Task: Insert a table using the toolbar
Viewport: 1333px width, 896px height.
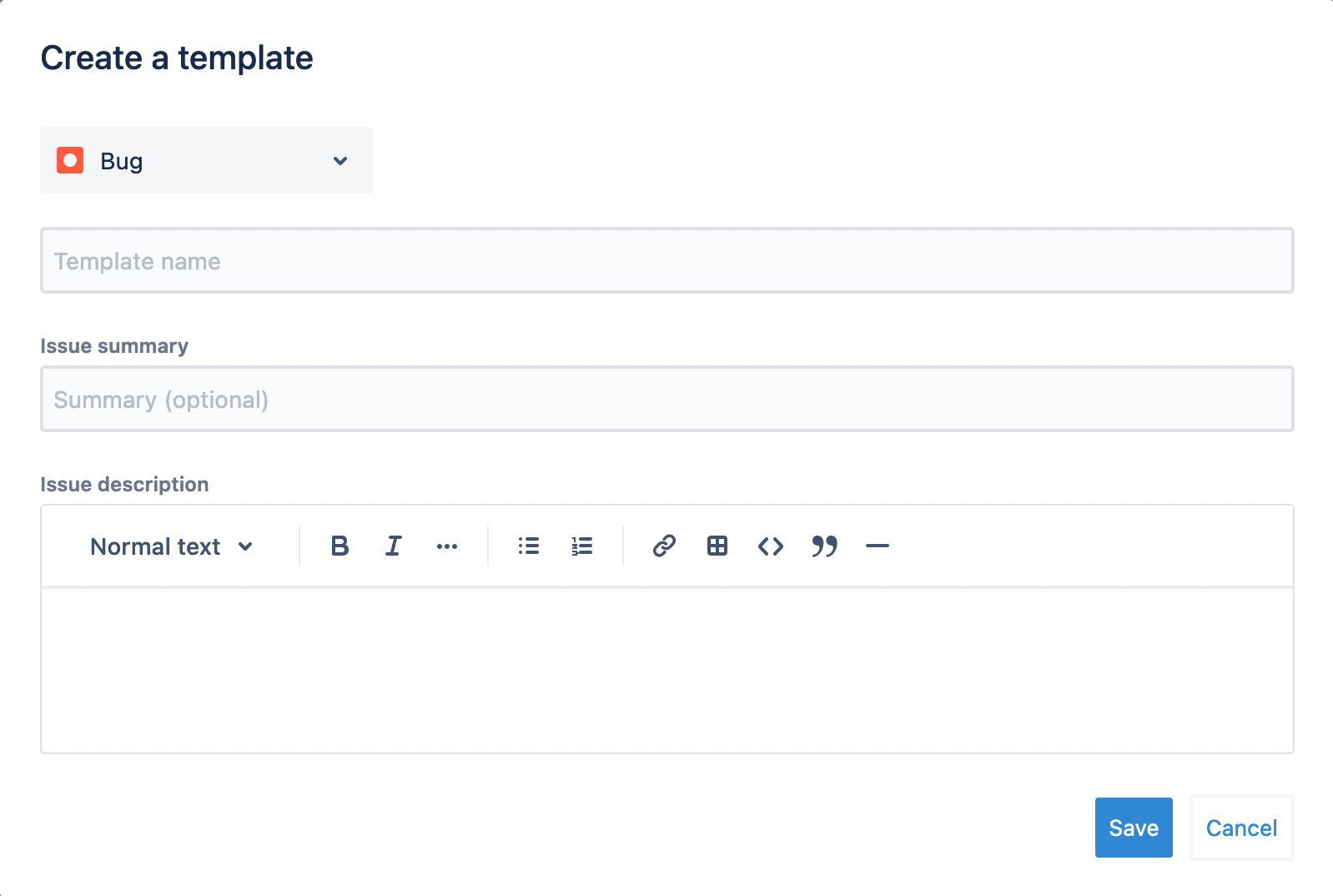Action: (717, 546)
